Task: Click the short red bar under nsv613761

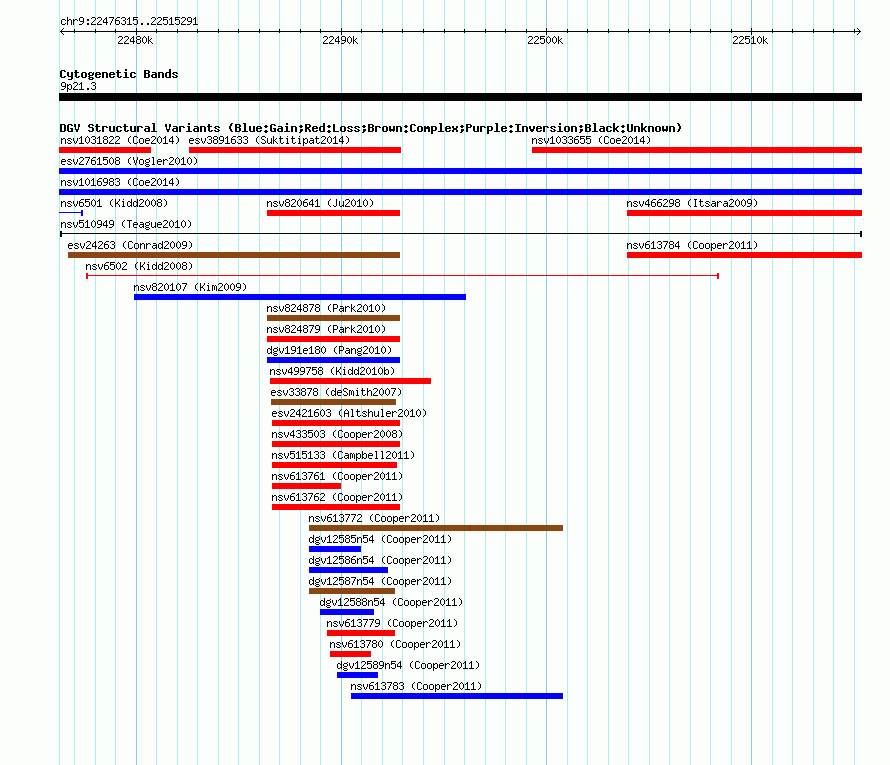Action: (x=307, y=486)
